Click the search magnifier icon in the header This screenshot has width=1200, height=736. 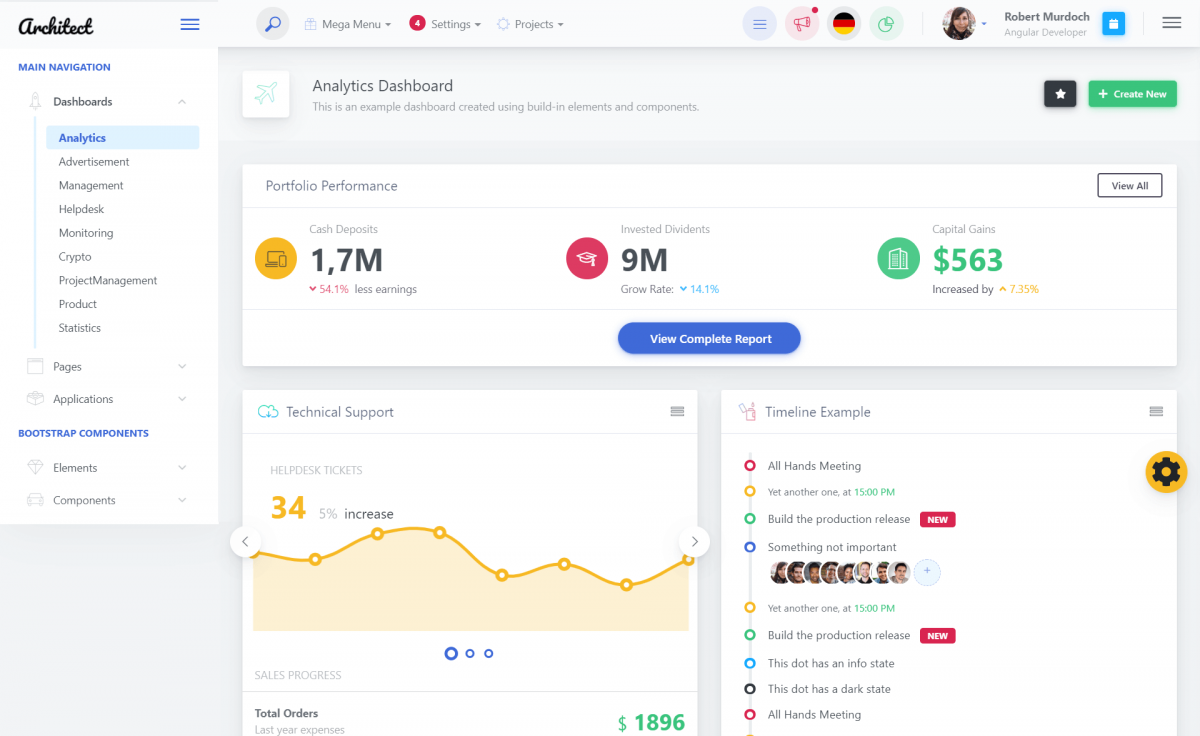pos(272,23)
